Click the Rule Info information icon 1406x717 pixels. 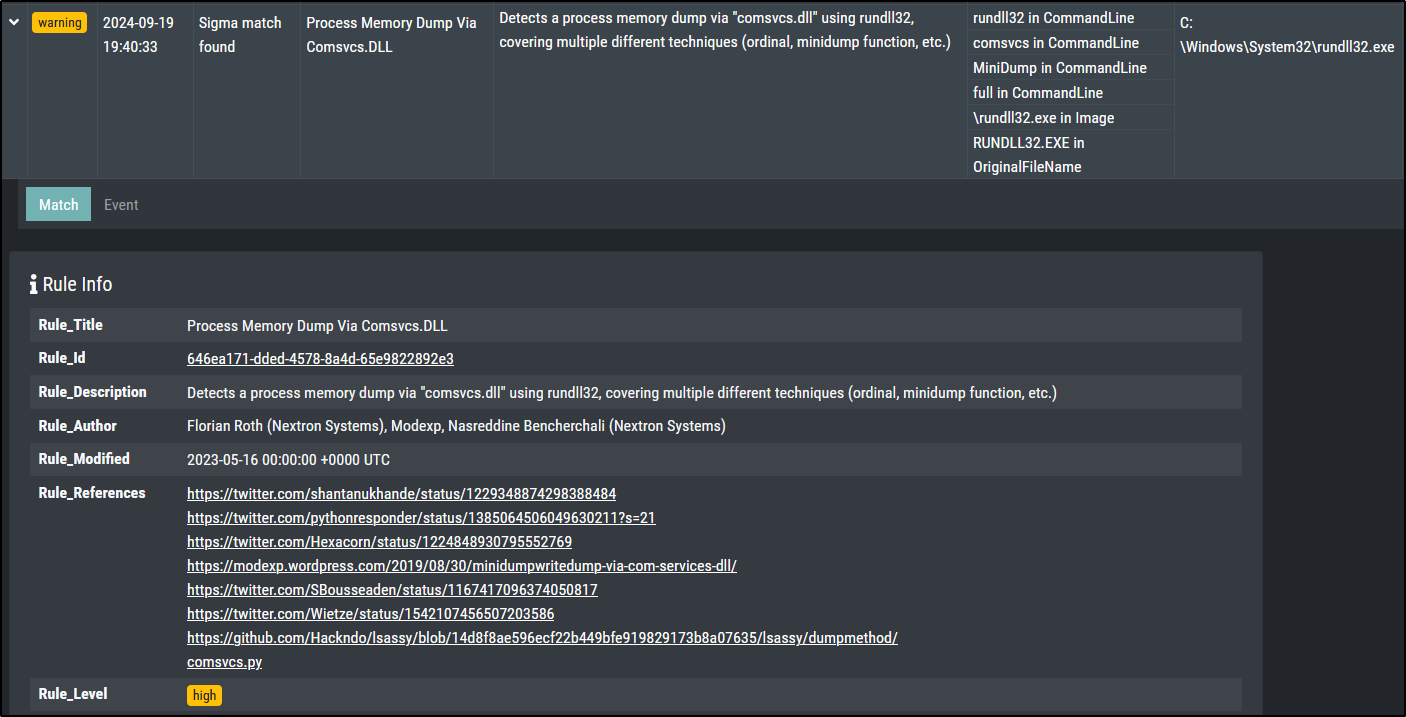[x=33, y=285]
